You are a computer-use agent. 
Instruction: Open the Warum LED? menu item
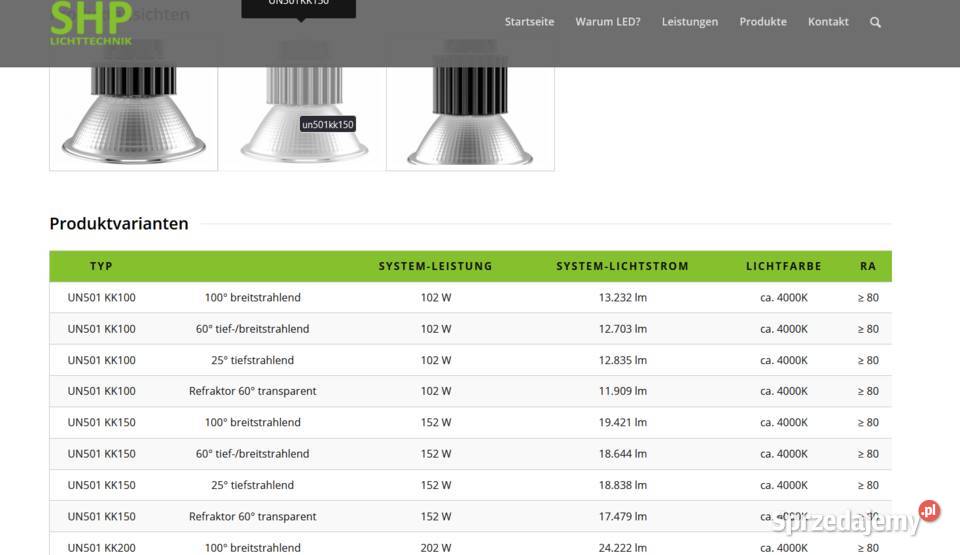click(608, 22)
